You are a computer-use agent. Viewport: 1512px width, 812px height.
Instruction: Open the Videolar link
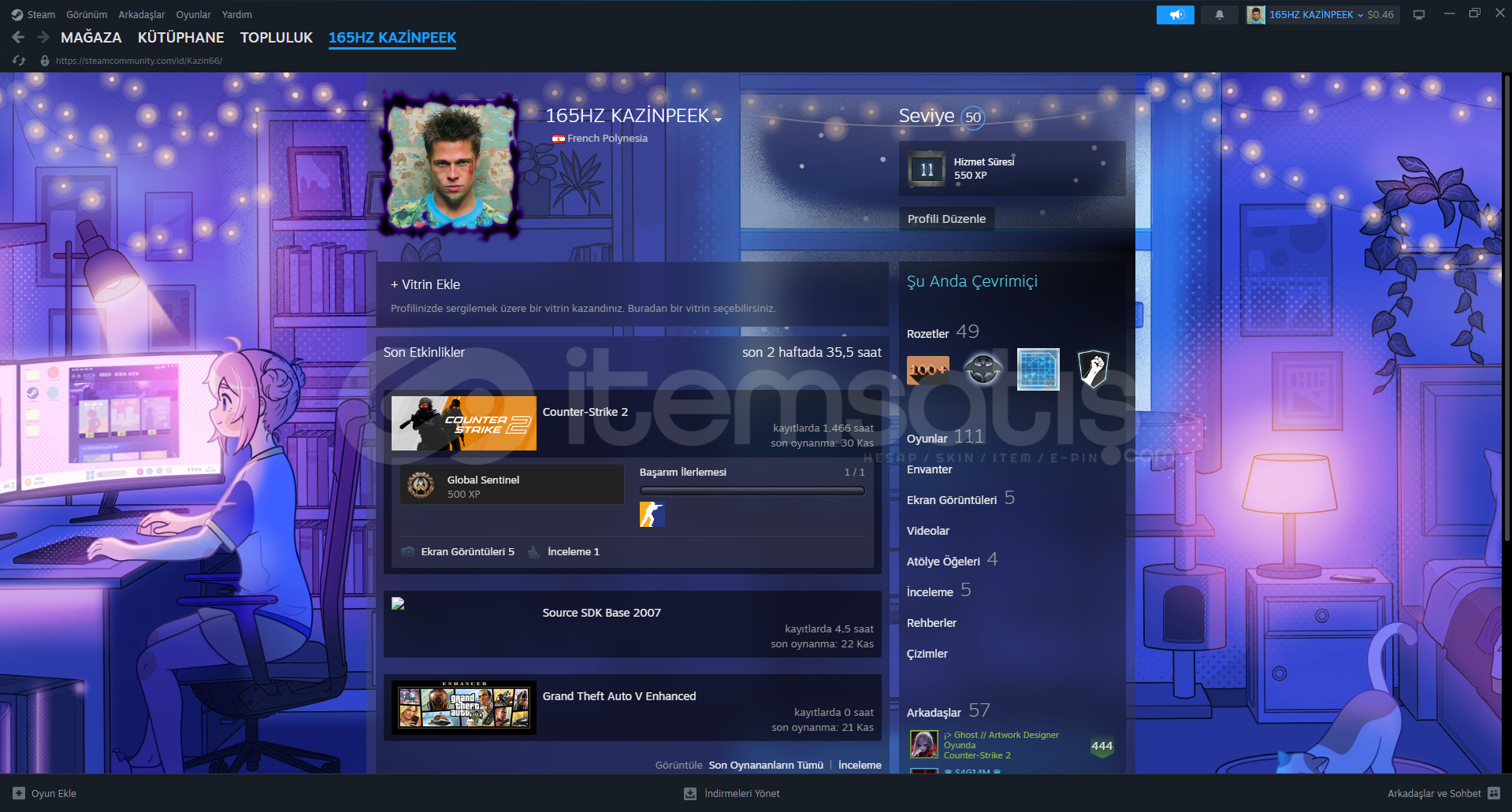(x=928, y=531)
